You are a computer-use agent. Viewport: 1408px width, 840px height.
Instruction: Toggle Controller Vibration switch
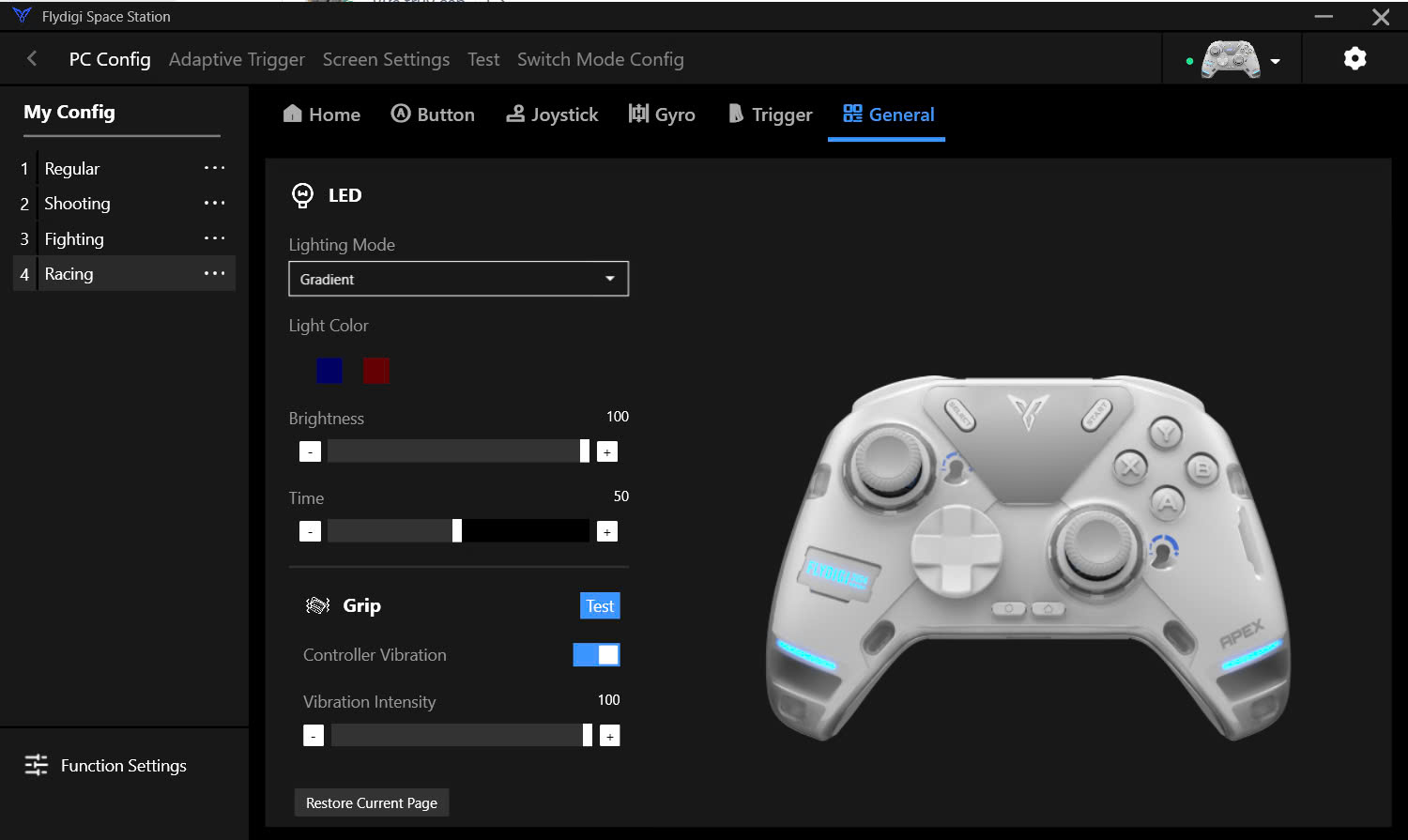point(596,654)
